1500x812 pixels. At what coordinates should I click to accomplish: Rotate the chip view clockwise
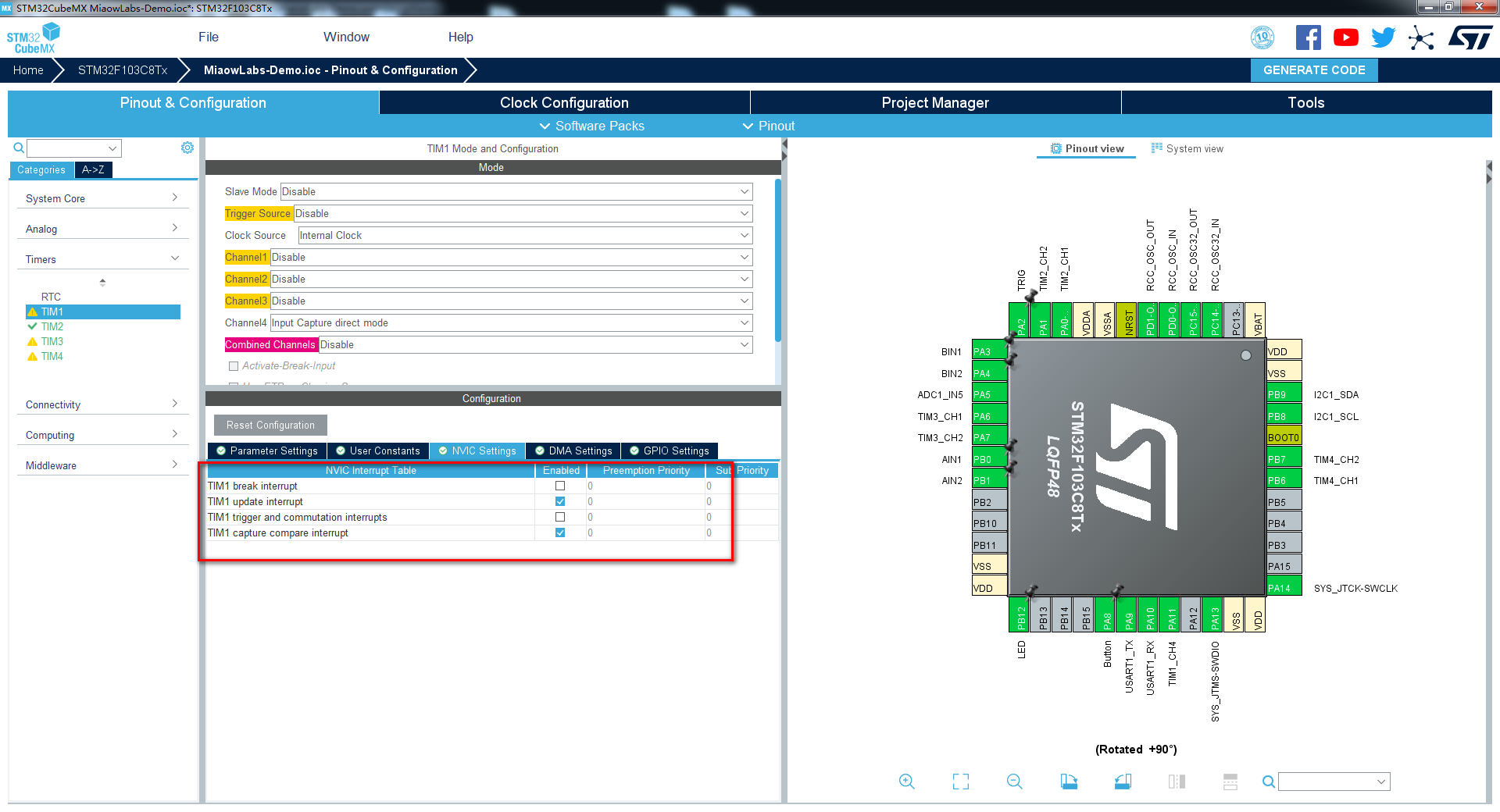(x=1069, y=782)
